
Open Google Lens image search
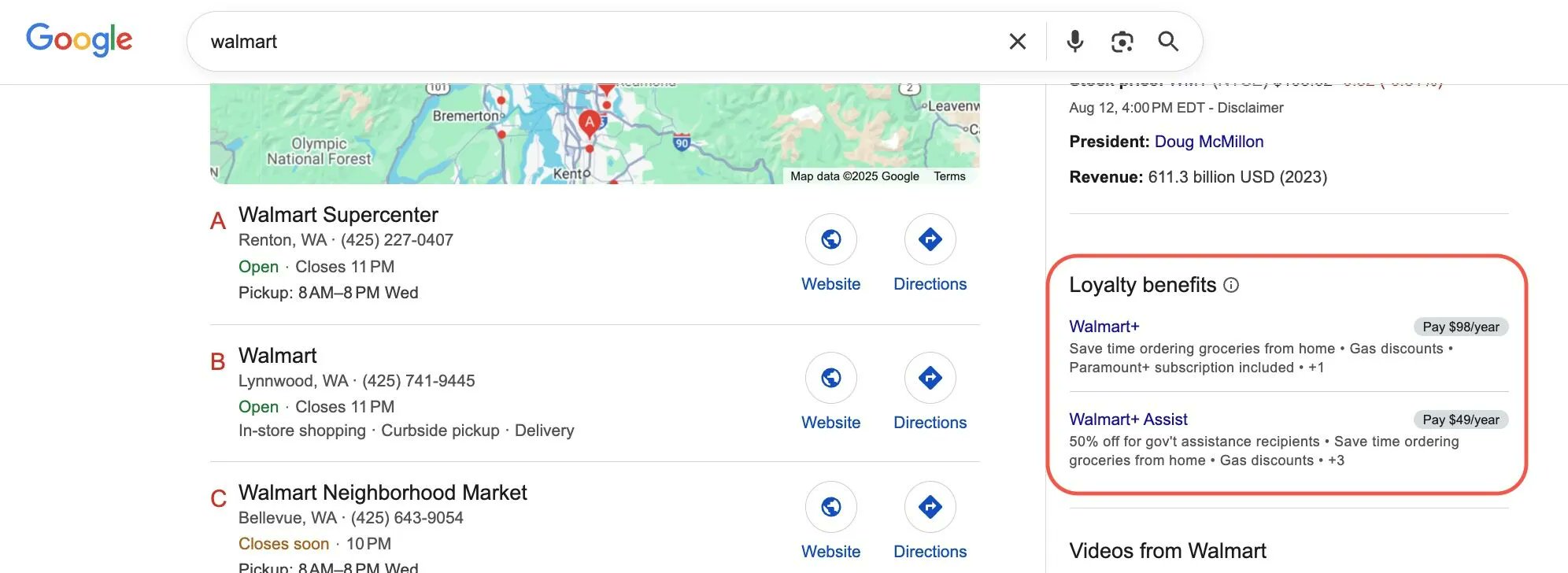1121,41
